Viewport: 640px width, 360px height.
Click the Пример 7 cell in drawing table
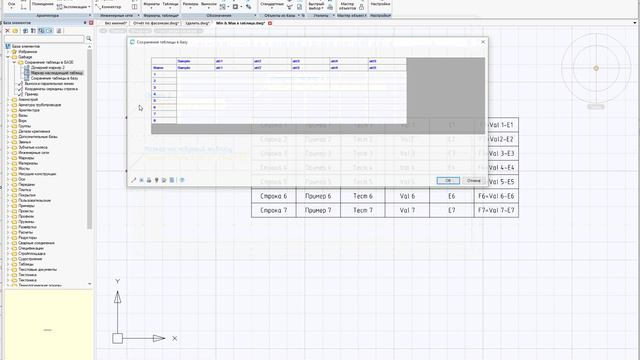pos(318,210)
